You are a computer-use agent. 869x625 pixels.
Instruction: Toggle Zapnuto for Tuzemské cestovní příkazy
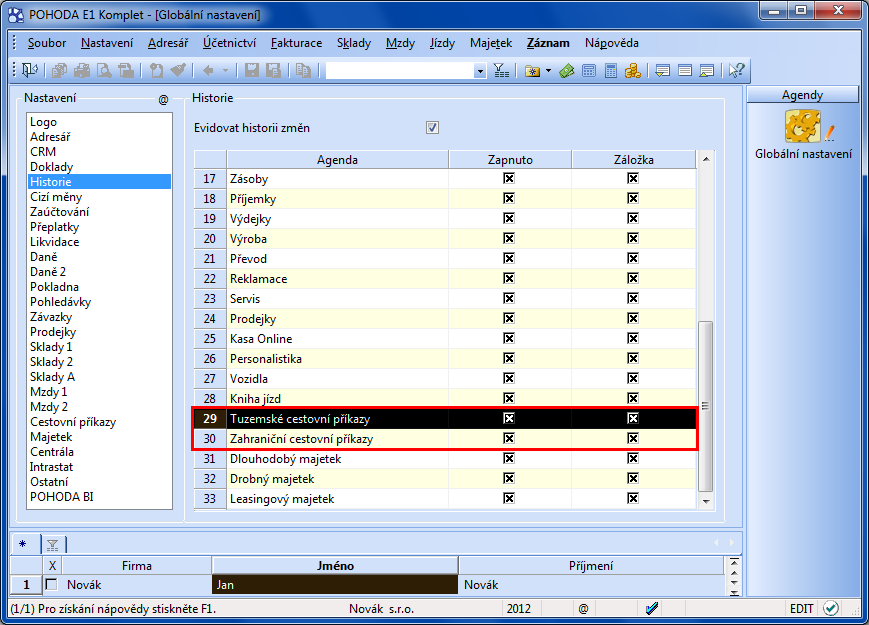509,418
